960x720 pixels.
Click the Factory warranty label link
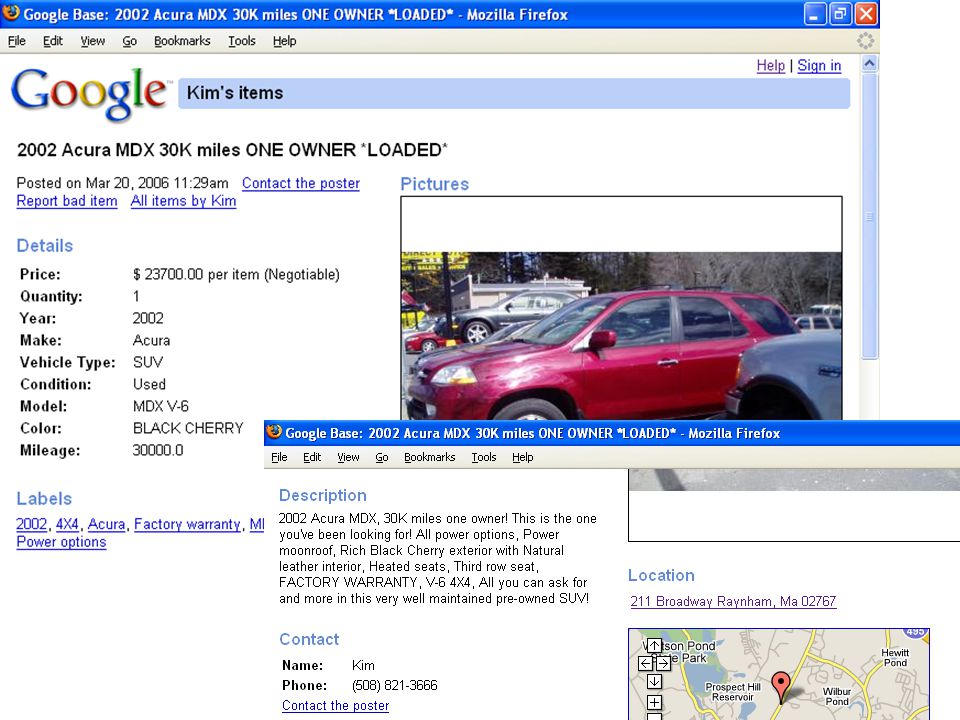click(x=187, y=524)
